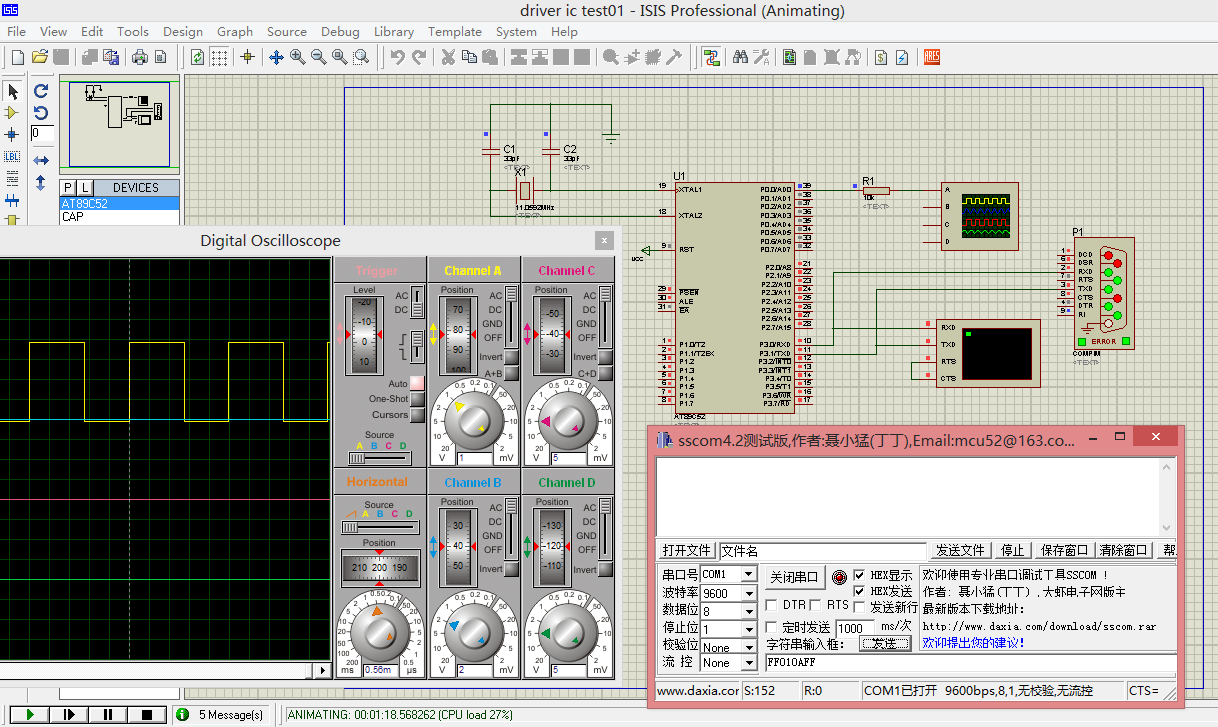Copy to clipboard icon

(469, 57)
